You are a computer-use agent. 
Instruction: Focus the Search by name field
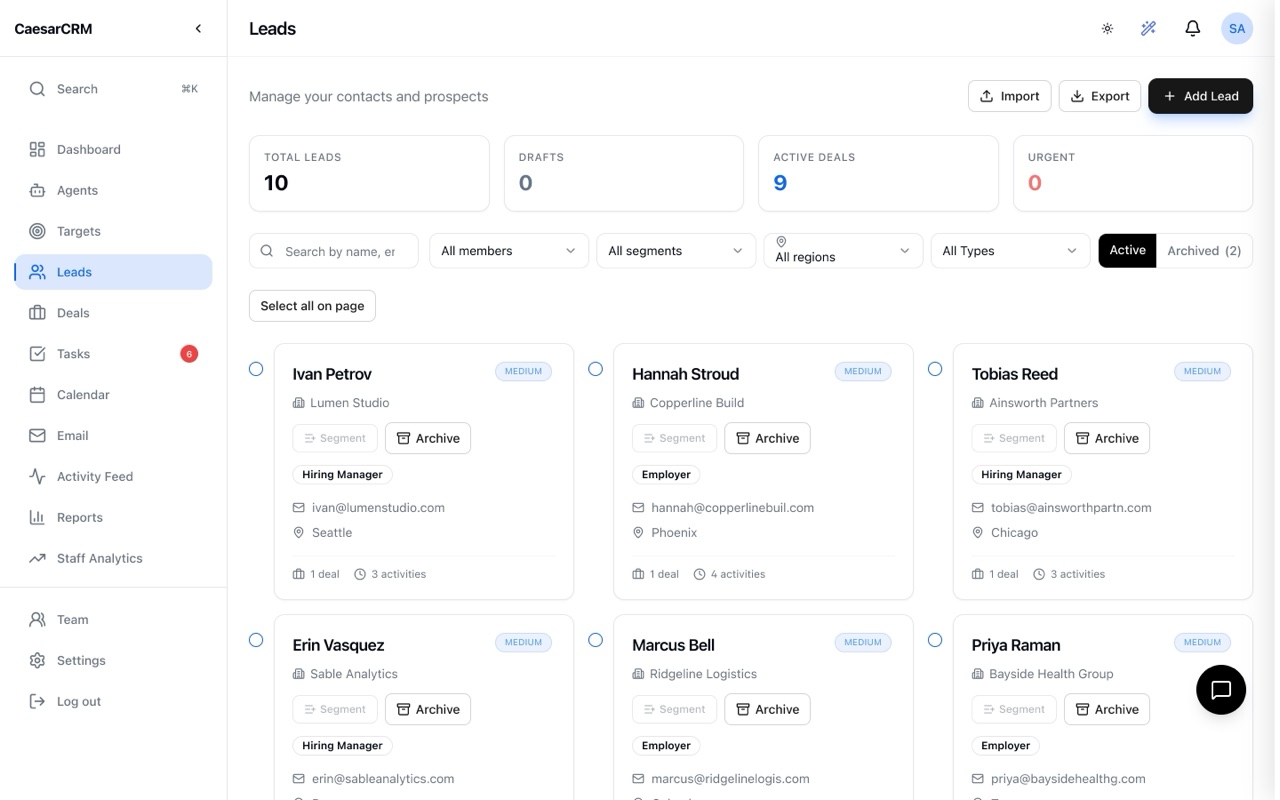(x=334, y=251)
